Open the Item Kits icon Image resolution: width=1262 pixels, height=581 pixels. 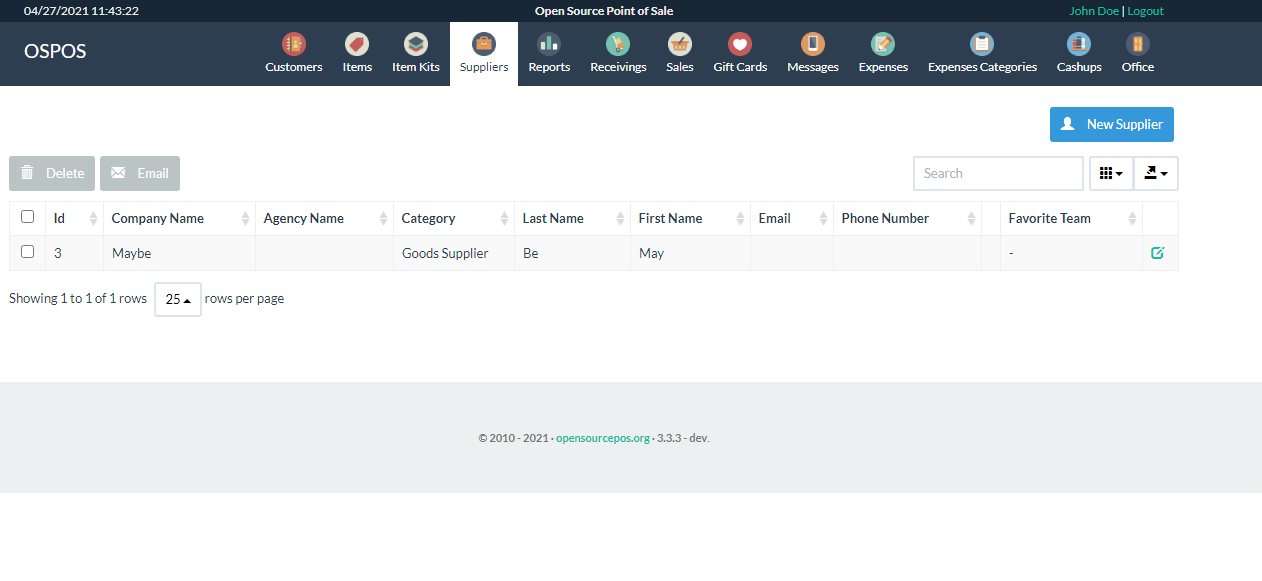tap(415, 45)
